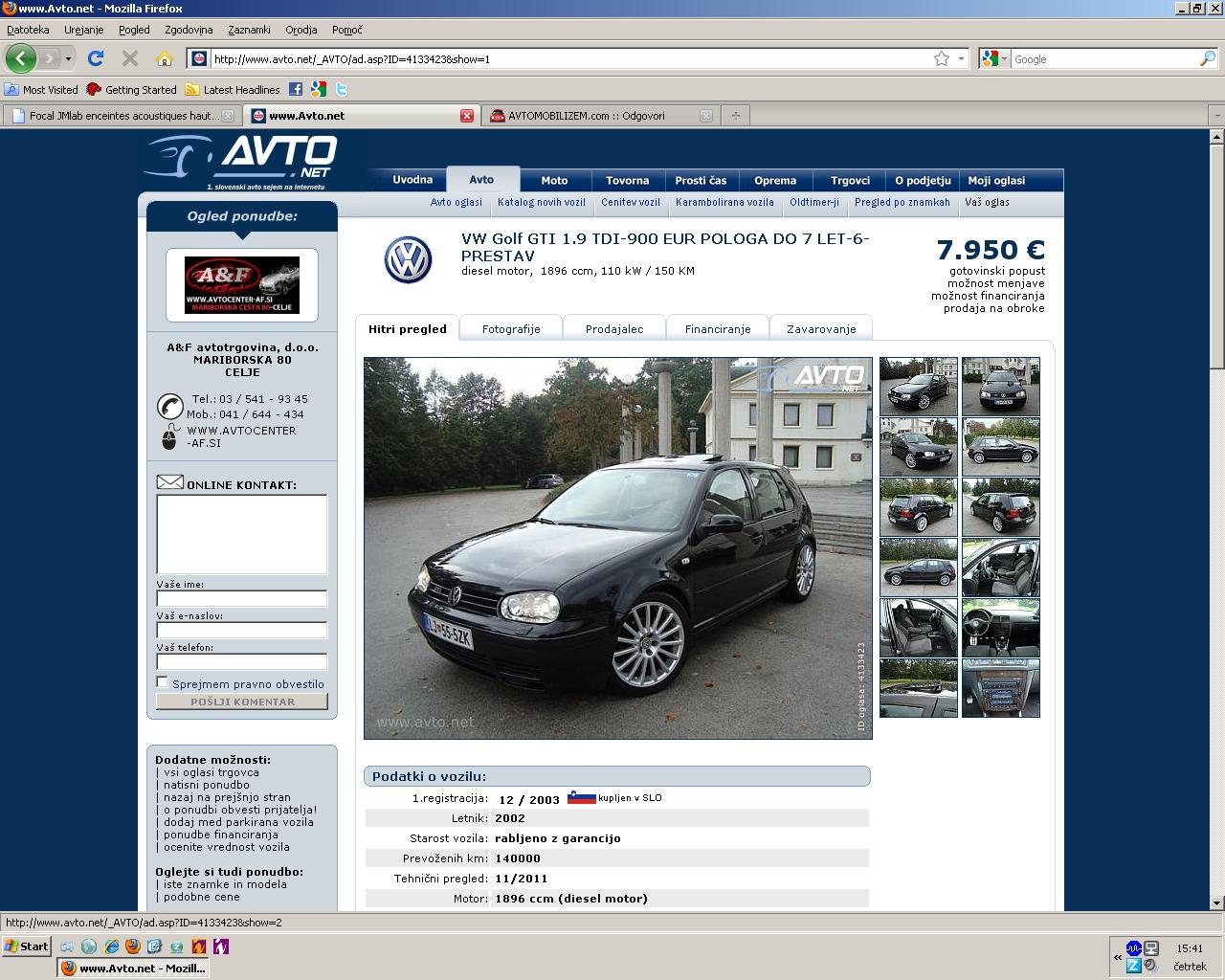Image resolution: width=1225 pixels, height=980 pixels.
Task: Switch to the Prodajalec tab
Action: click(614, 328)
